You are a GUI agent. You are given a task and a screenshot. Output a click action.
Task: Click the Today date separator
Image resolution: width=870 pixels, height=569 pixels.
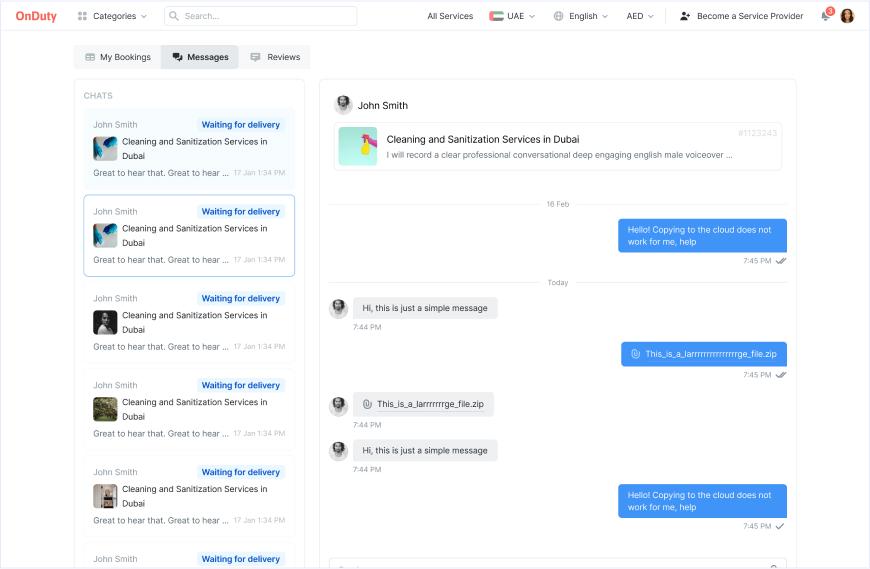tap(558, 283)
